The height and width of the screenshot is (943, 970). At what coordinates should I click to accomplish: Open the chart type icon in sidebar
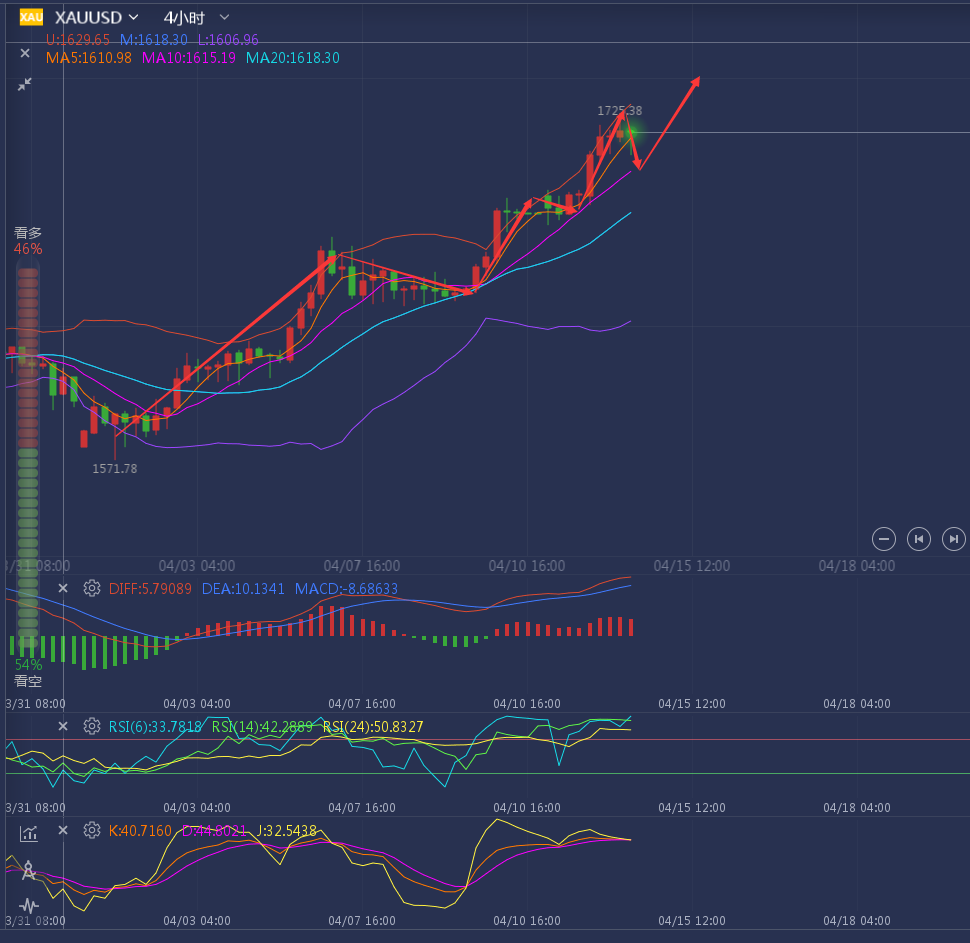(29, 833)
